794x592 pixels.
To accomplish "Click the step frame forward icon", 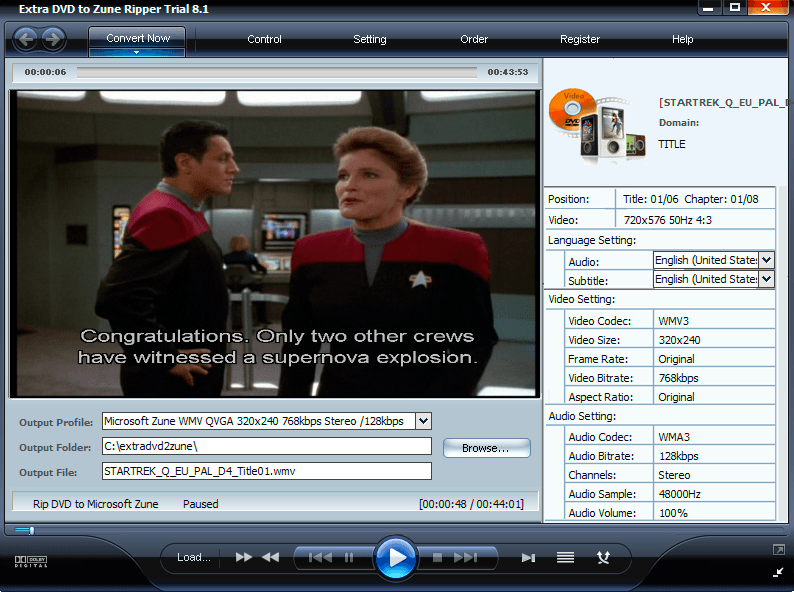I will (x=528, y=558).
